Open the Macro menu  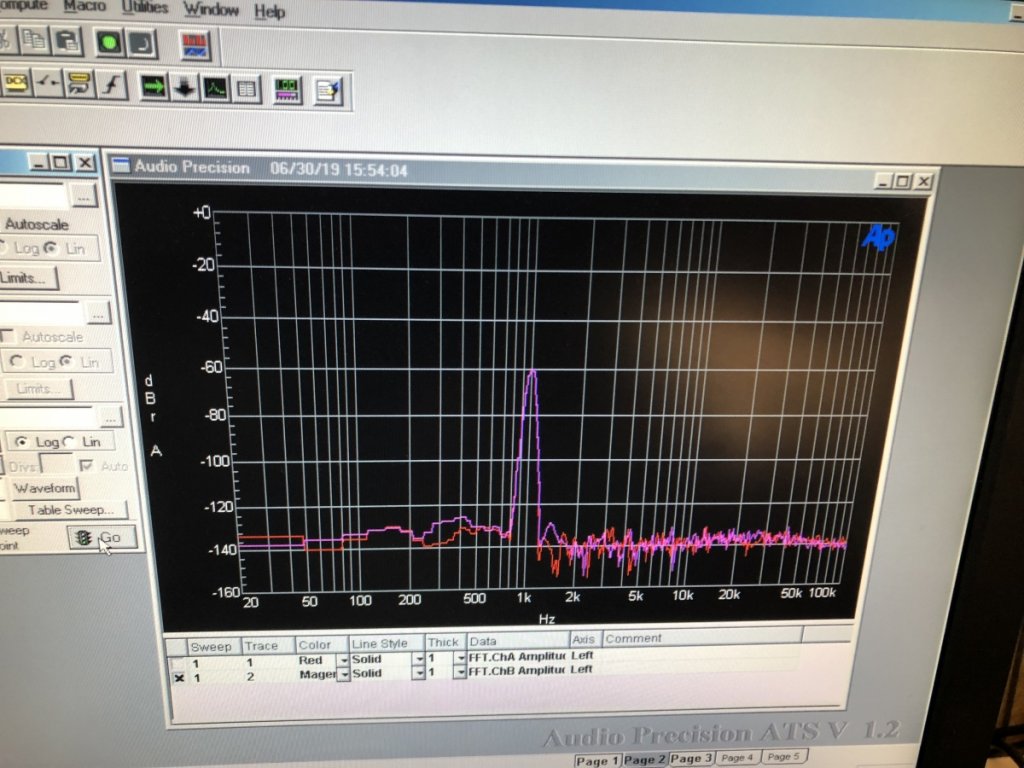(x=85, y=6)
